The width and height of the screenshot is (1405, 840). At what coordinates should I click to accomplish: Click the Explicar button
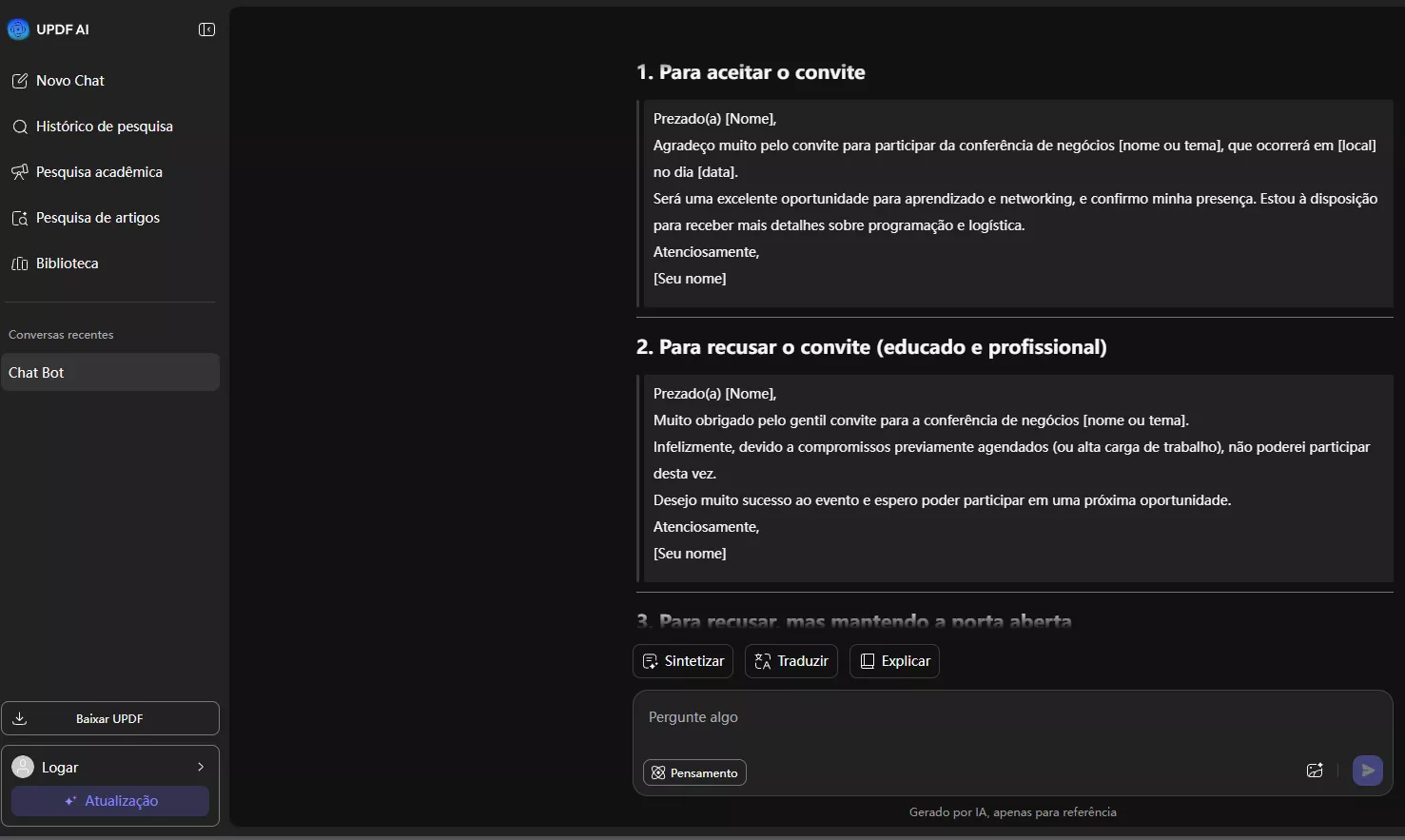893,660
